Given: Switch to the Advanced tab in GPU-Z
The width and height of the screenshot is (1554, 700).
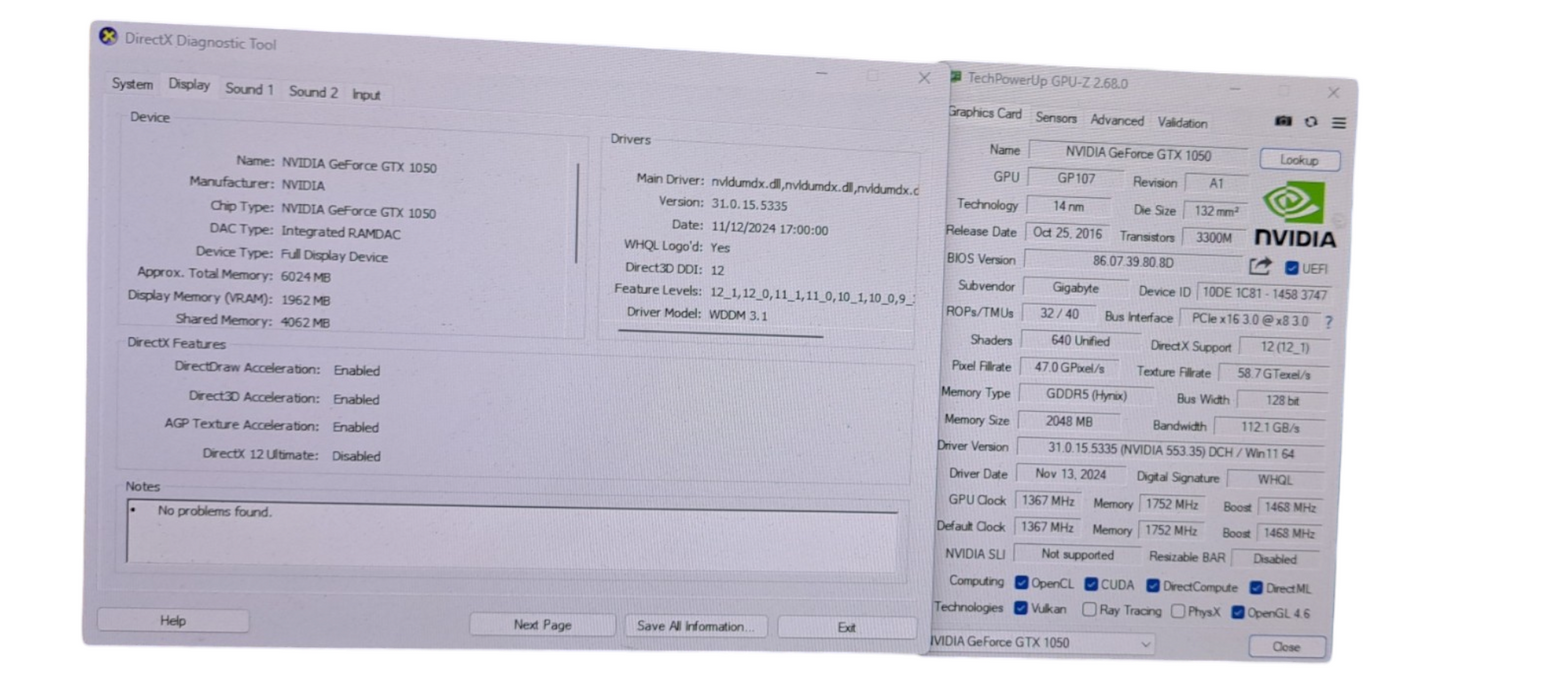Looking at the screenshot, I should [x=1116, y=120].
